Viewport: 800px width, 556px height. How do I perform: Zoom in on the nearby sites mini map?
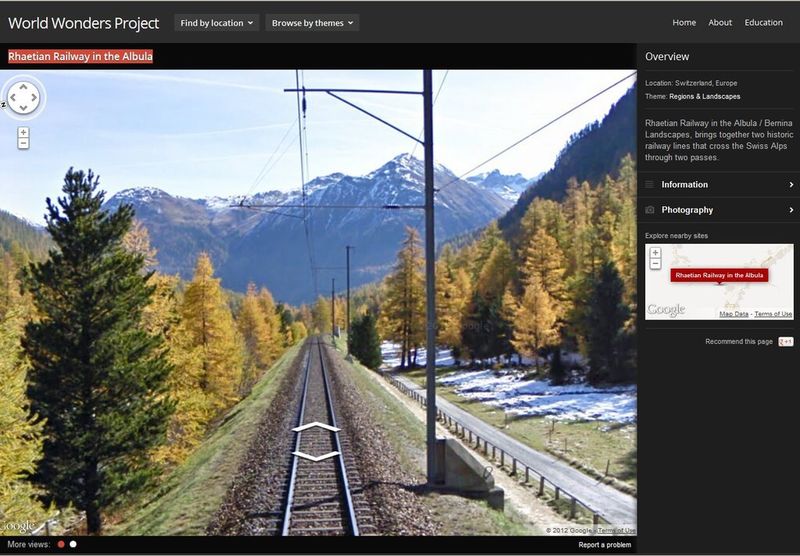tap(655, 252)
